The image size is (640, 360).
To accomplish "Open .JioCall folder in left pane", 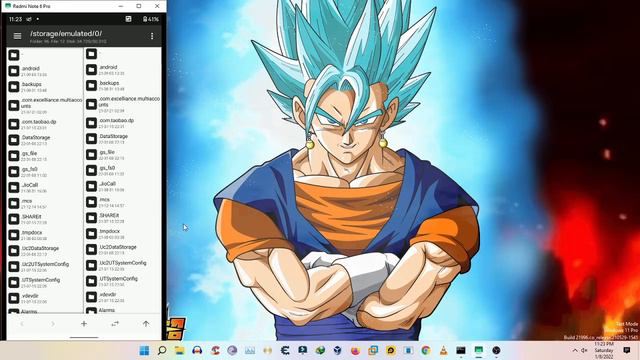I will (45, 187).
